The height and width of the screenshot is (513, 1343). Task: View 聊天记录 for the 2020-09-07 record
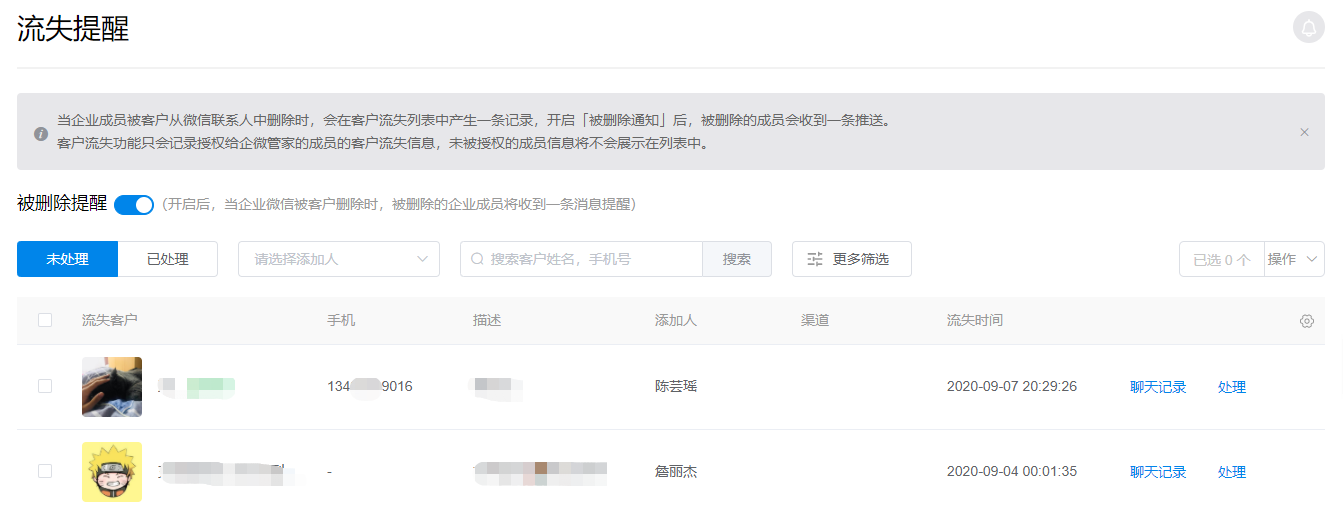click(1157, 387)
